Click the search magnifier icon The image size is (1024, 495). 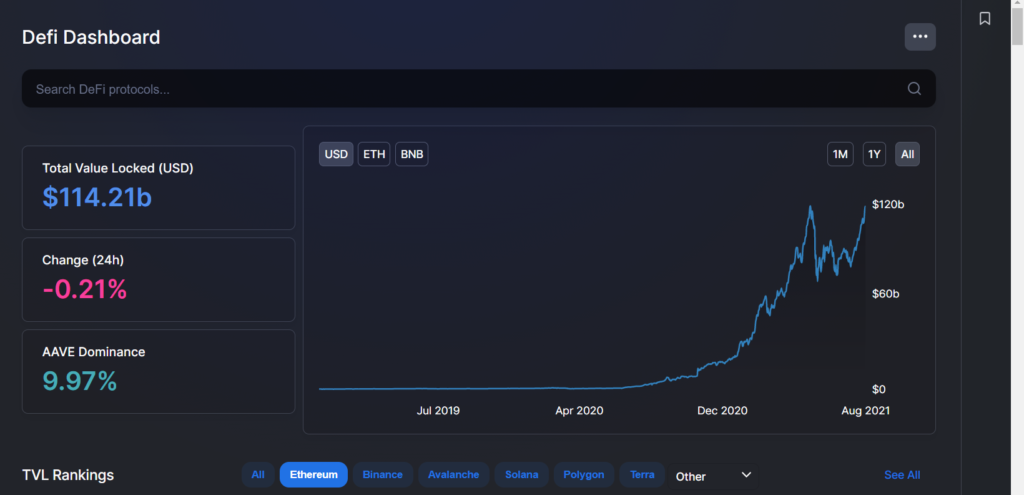pos(914,89)
